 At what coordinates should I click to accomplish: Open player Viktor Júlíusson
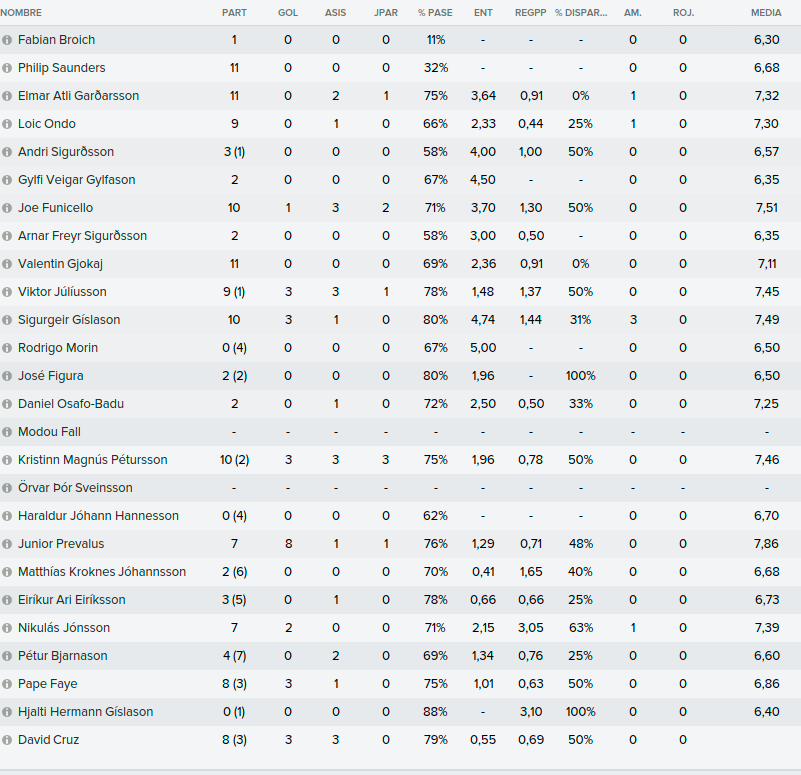62,292
